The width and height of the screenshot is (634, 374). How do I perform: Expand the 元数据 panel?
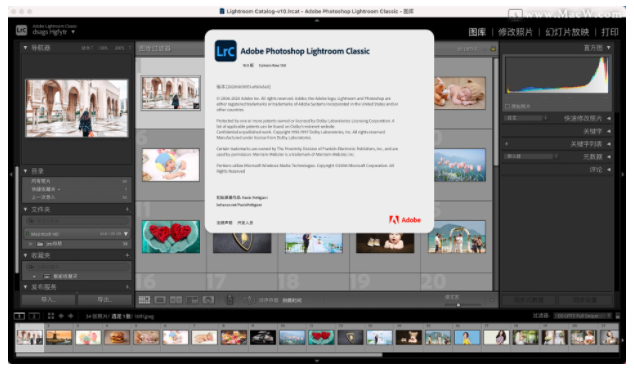click(x=609, y=156)
